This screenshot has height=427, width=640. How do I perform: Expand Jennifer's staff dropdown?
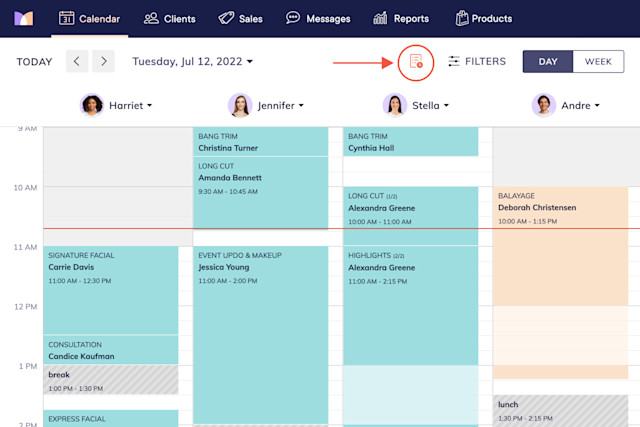[x=301, y=105]
